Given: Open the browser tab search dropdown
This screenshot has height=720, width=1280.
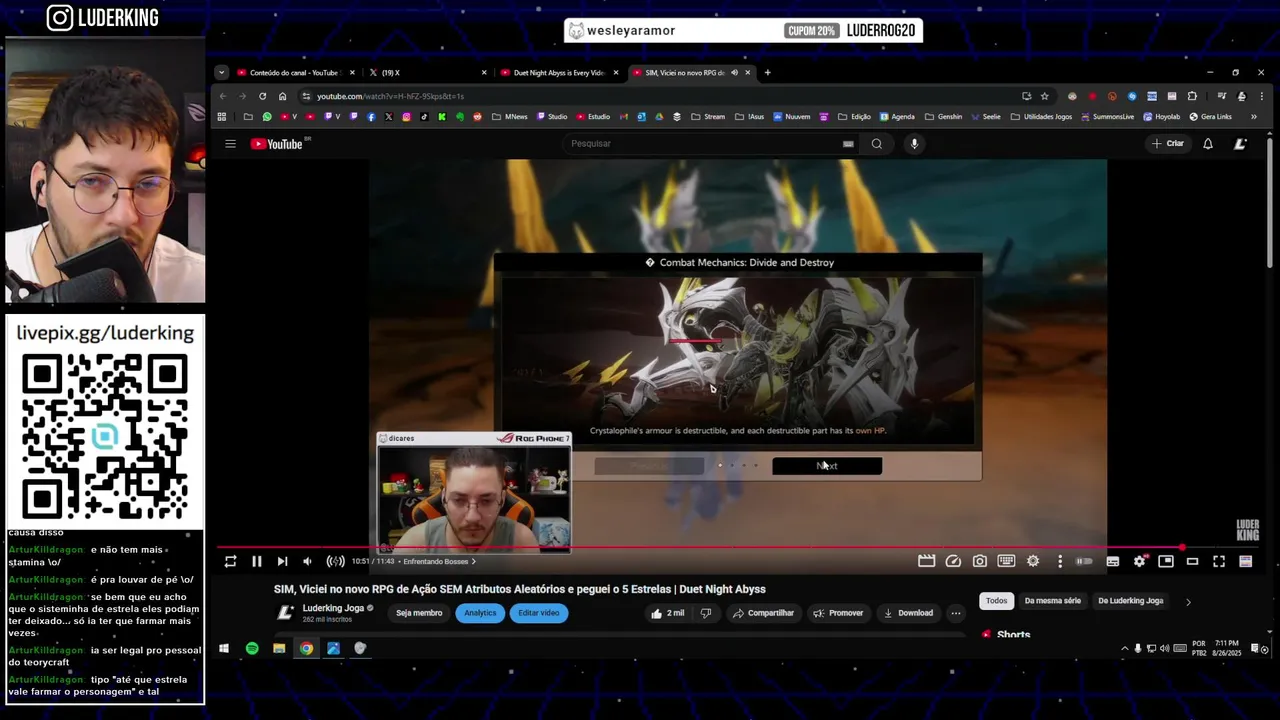Looking at the screenshot, I should (222, 72).
